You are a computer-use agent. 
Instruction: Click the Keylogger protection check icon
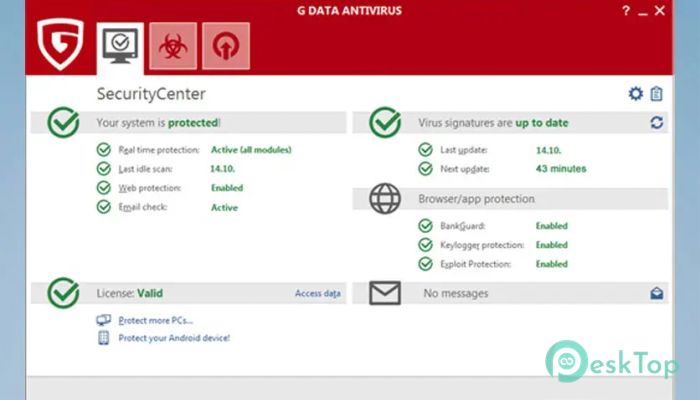425,245
